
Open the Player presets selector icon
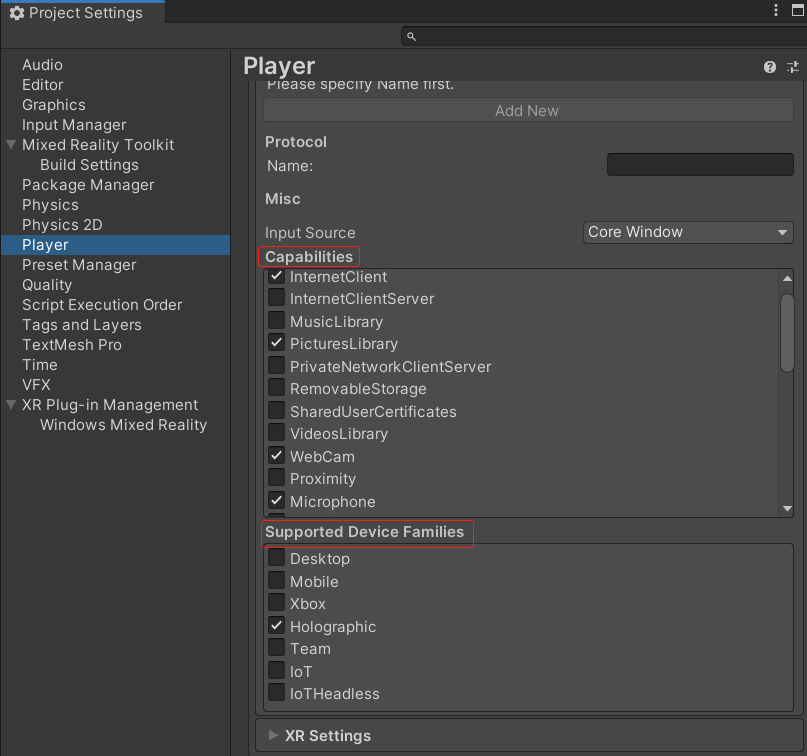pyautogui.click(x=793, y=67)
